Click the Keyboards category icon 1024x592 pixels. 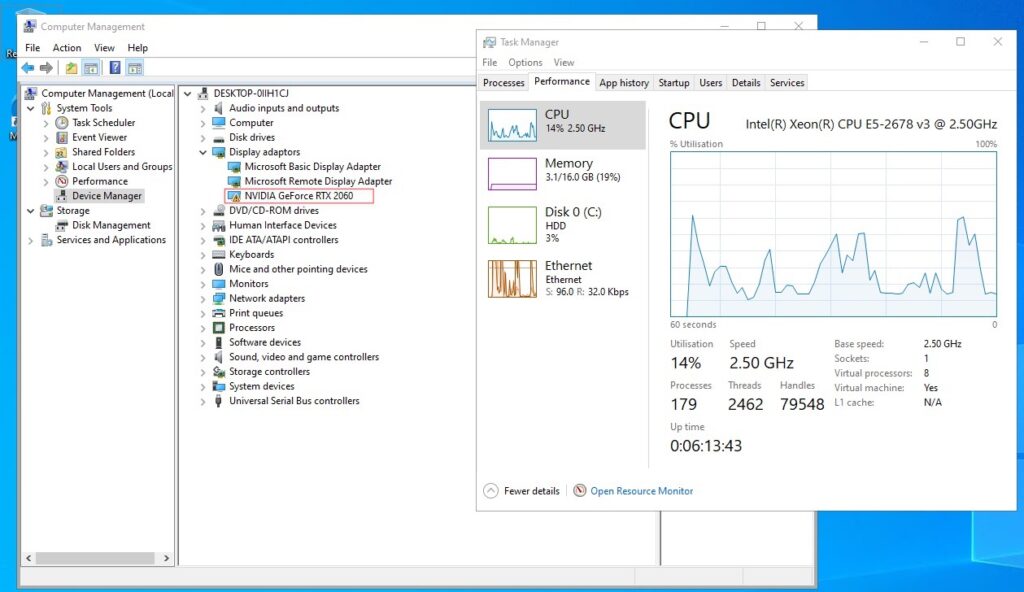tap(218, 254)
